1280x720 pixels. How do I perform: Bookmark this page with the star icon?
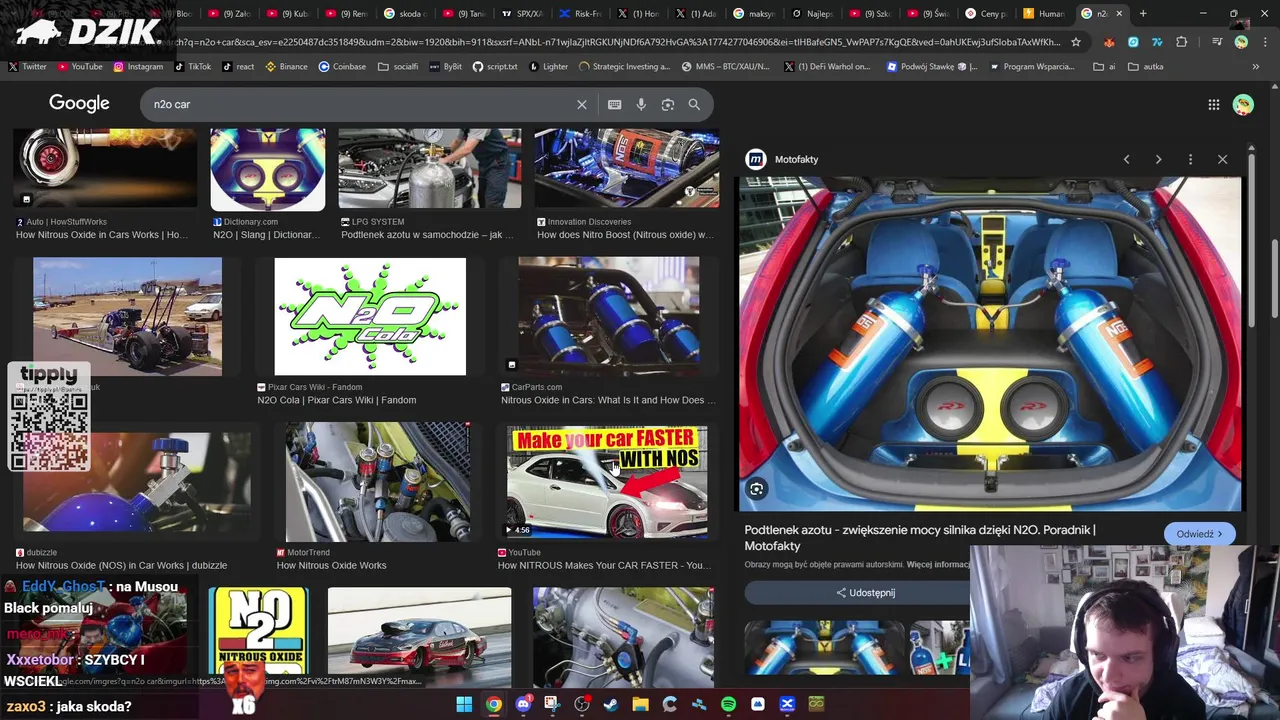pyautogui.click(x=1076, y=42)
